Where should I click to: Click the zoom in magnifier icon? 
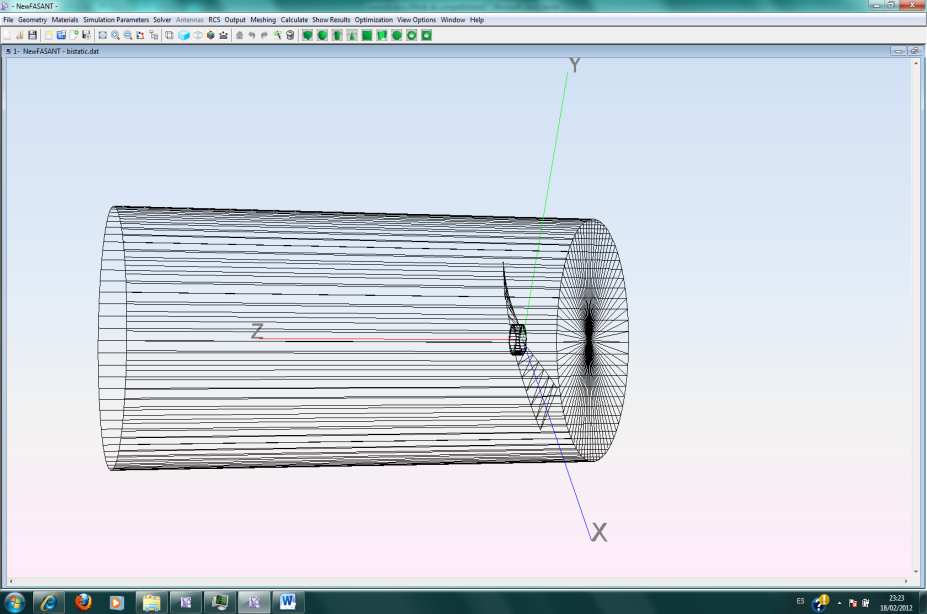tap(115, 35)
